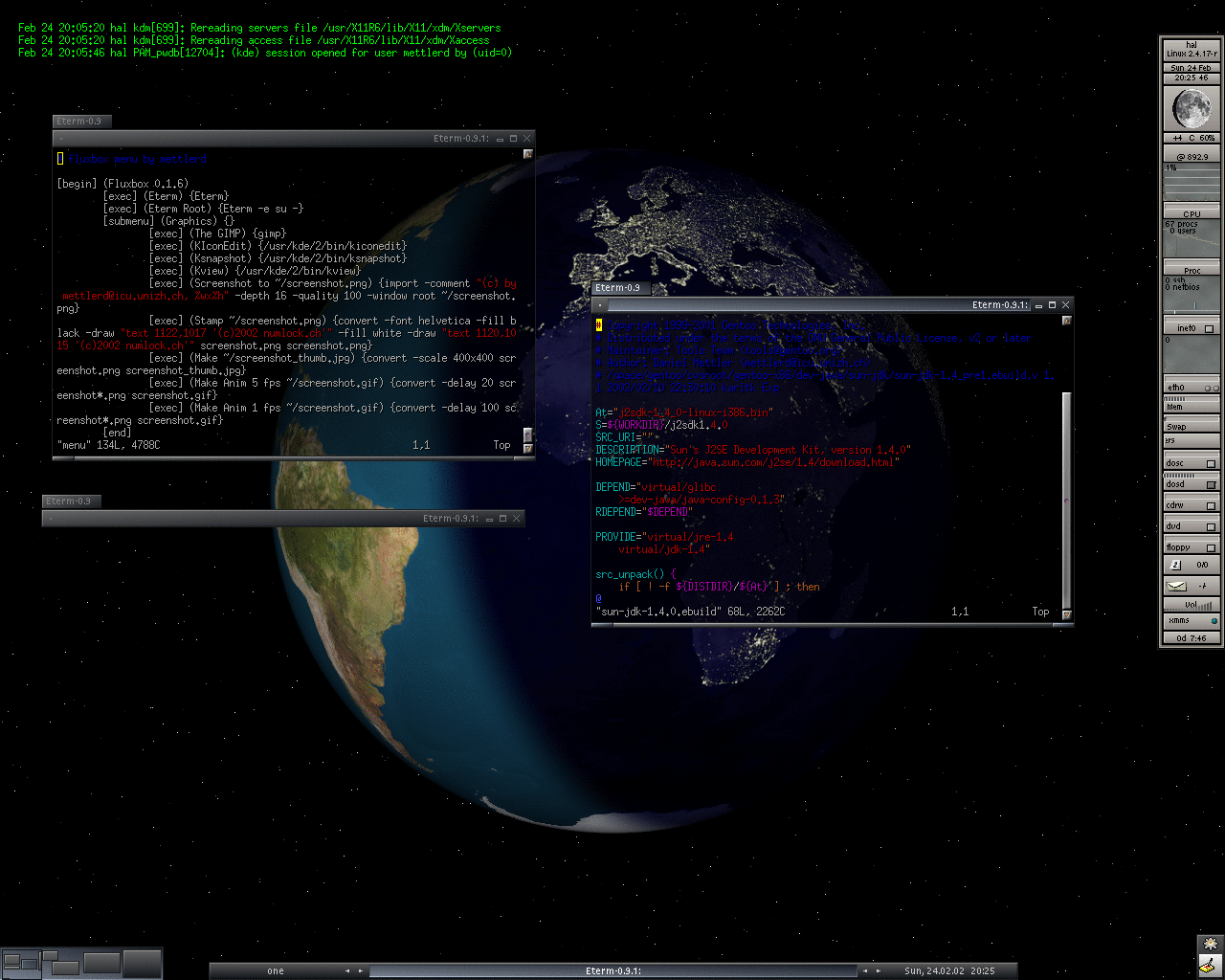Select the Eterm-0.9 tab above menu window

79,122
